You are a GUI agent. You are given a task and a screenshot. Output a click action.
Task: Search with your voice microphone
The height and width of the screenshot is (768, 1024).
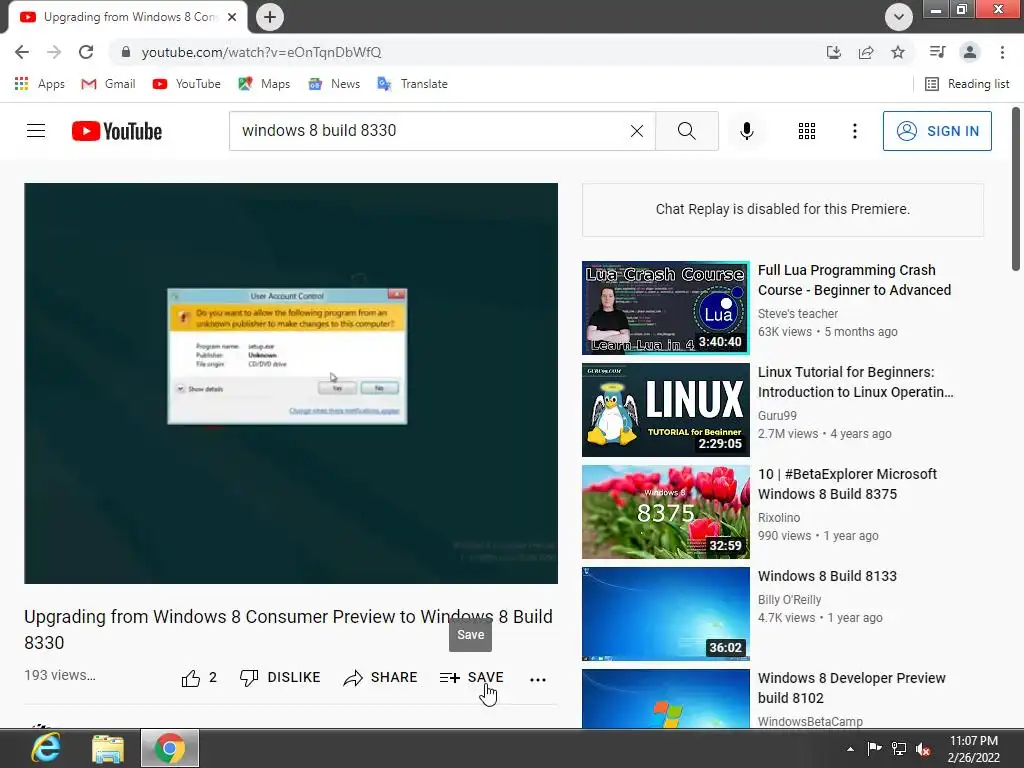tap(746, 131)
